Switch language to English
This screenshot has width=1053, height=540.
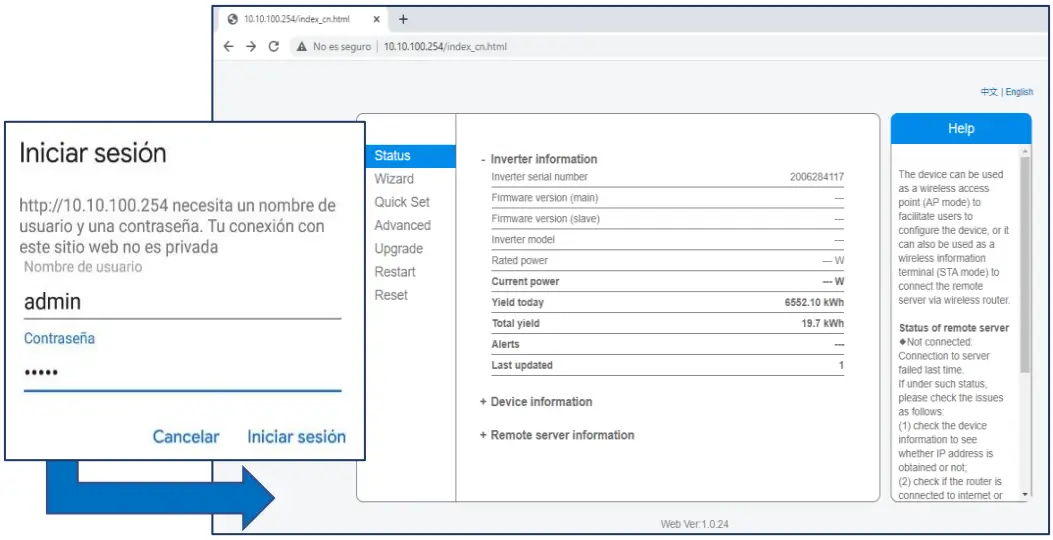coord(1019,92)
